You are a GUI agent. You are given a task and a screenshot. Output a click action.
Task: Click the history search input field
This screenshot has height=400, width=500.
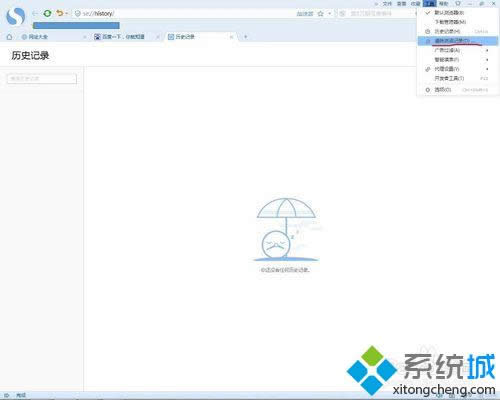42,79
